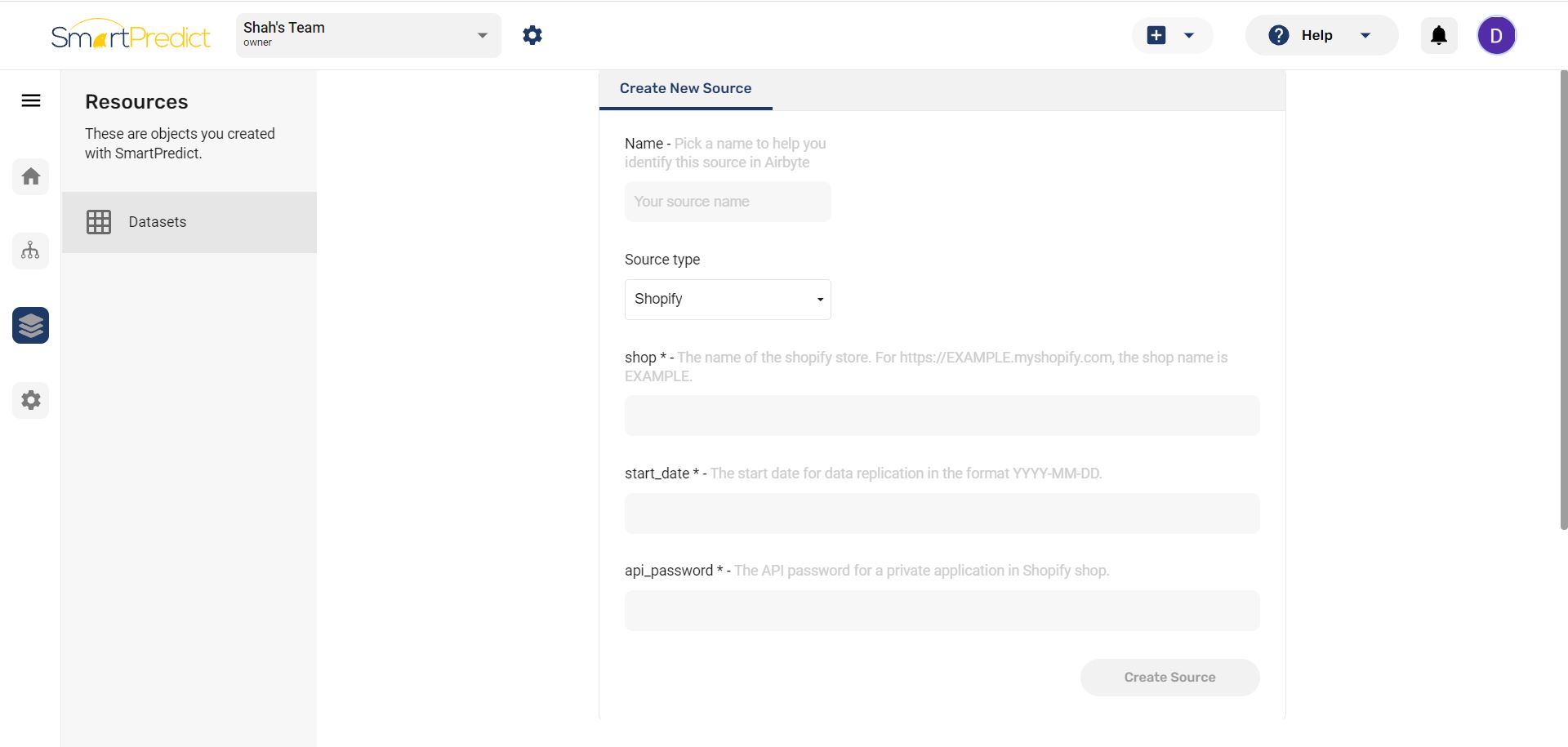
Task: Click the Help button label
Action: (1316, 35)
